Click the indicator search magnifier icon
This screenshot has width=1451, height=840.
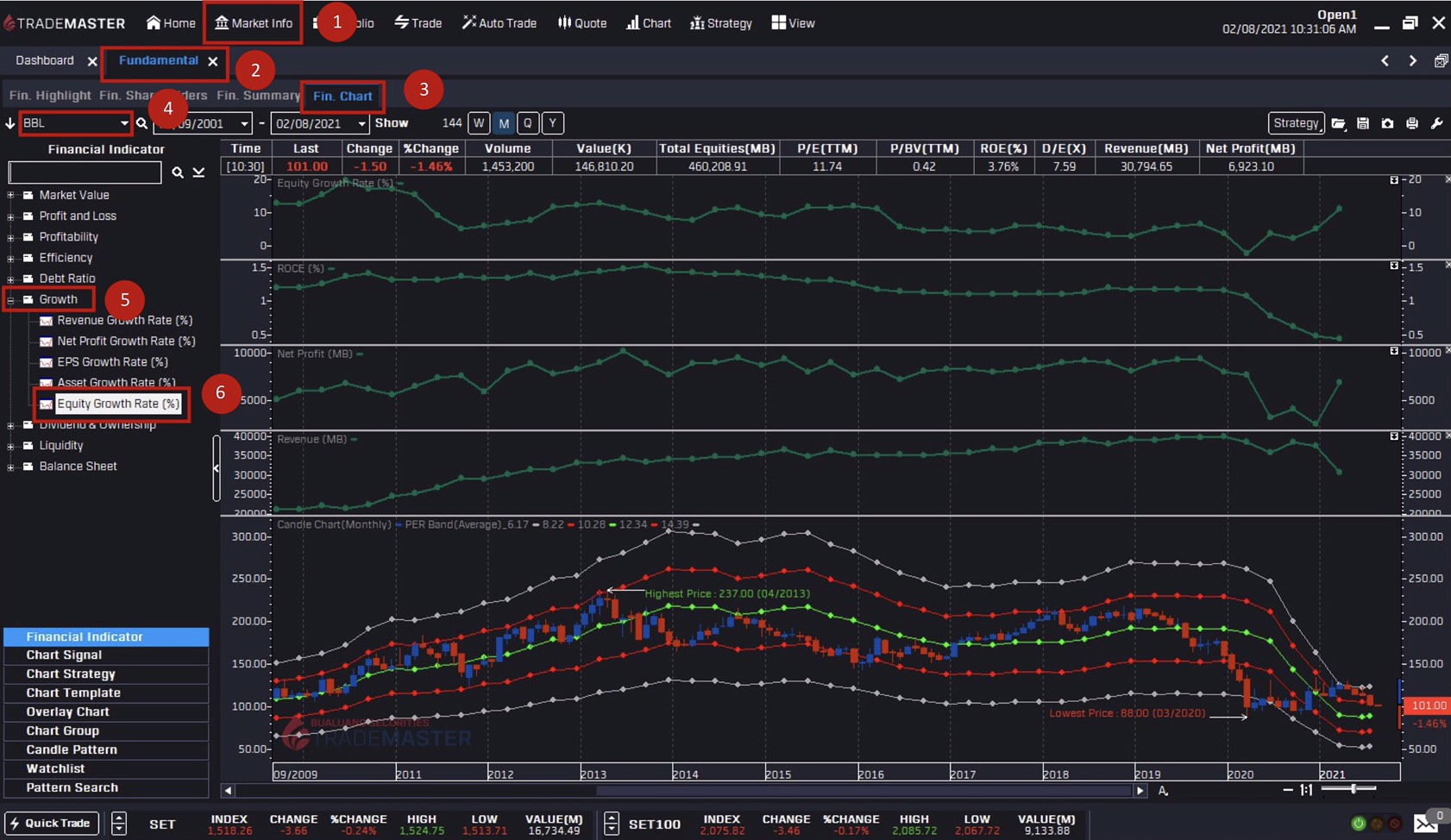177,172
